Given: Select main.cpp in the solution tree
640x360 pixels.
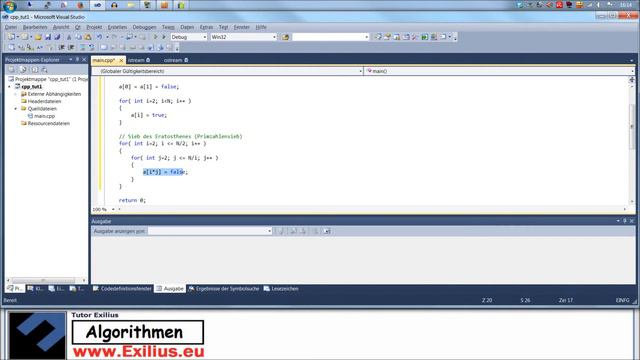Looking at the screenshot, I should tap(44, 116).
